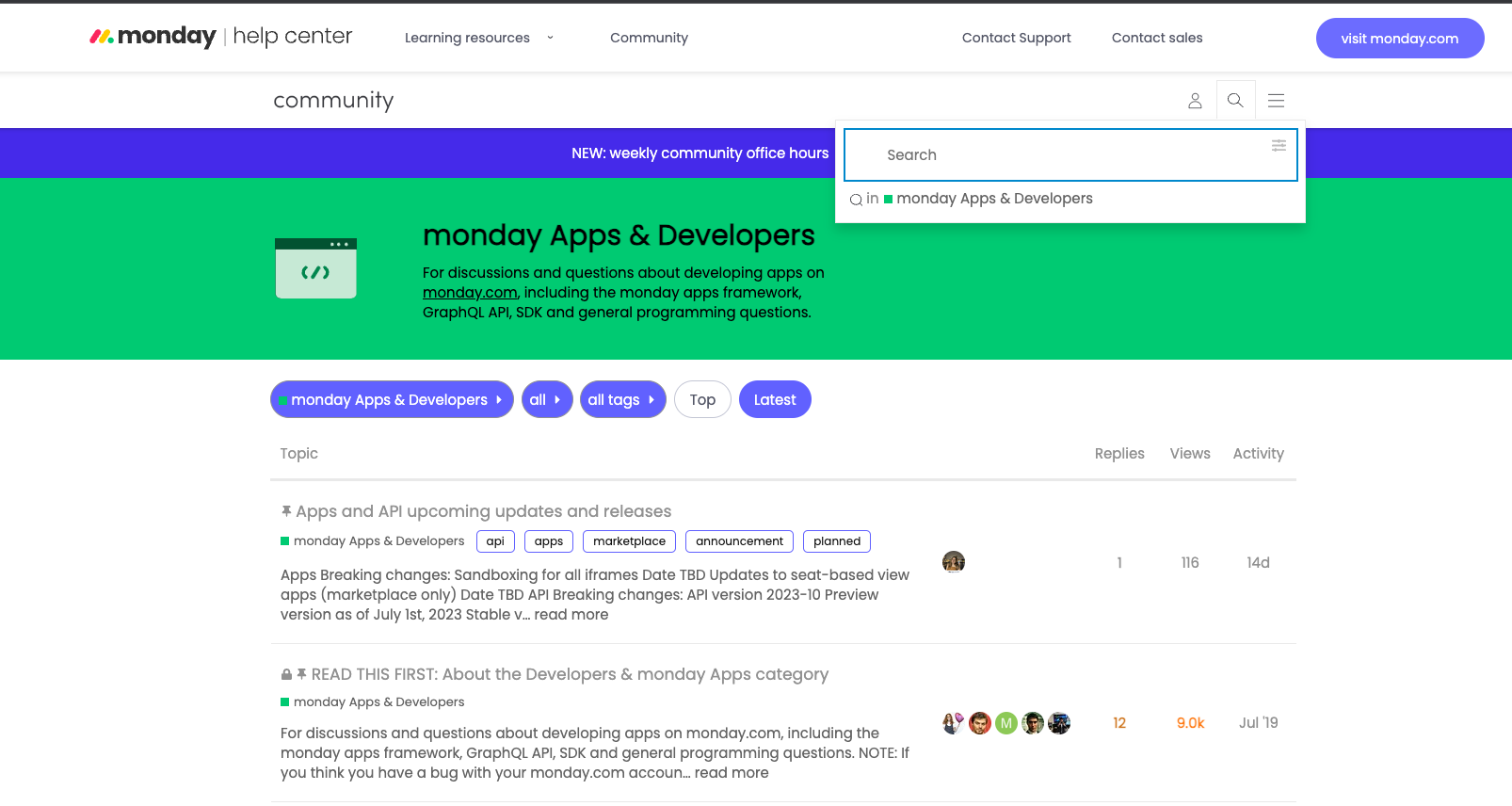
Task: Open READ THIS FIRST topic
Action: coord(570,674)
